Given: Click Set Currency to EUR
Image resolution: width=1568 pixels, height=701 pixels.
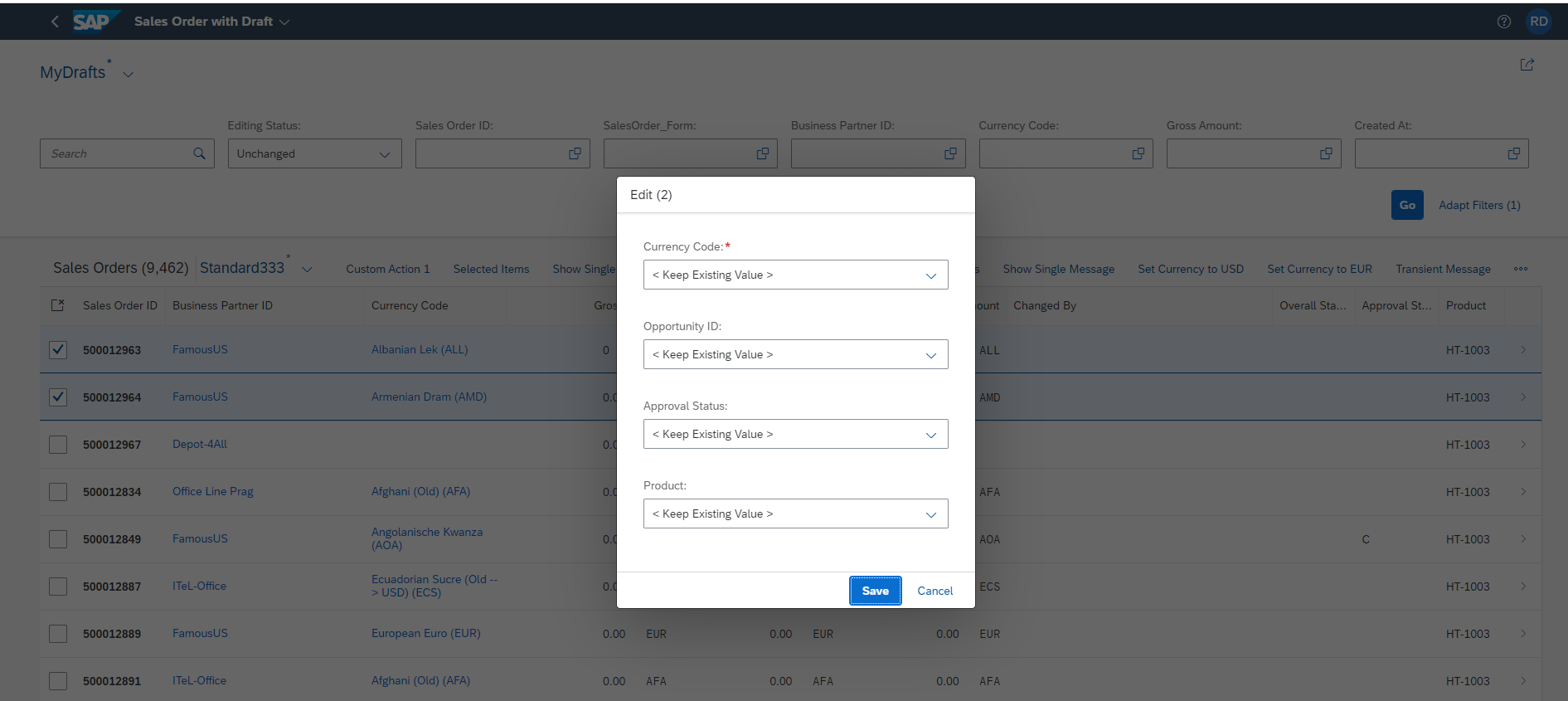Looking at the screenshot, I should point(1319,269).
